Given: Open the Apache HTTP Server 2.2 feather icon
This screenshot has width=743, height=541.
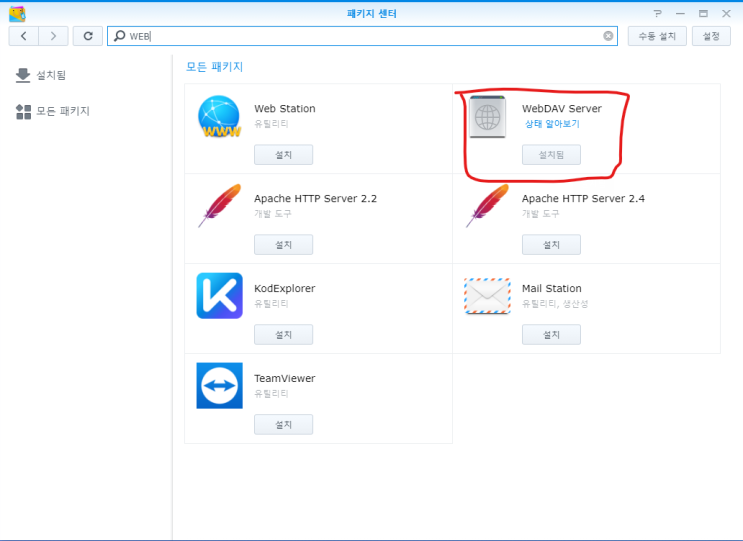Looking at the screenshot, I should pos(219,206).
